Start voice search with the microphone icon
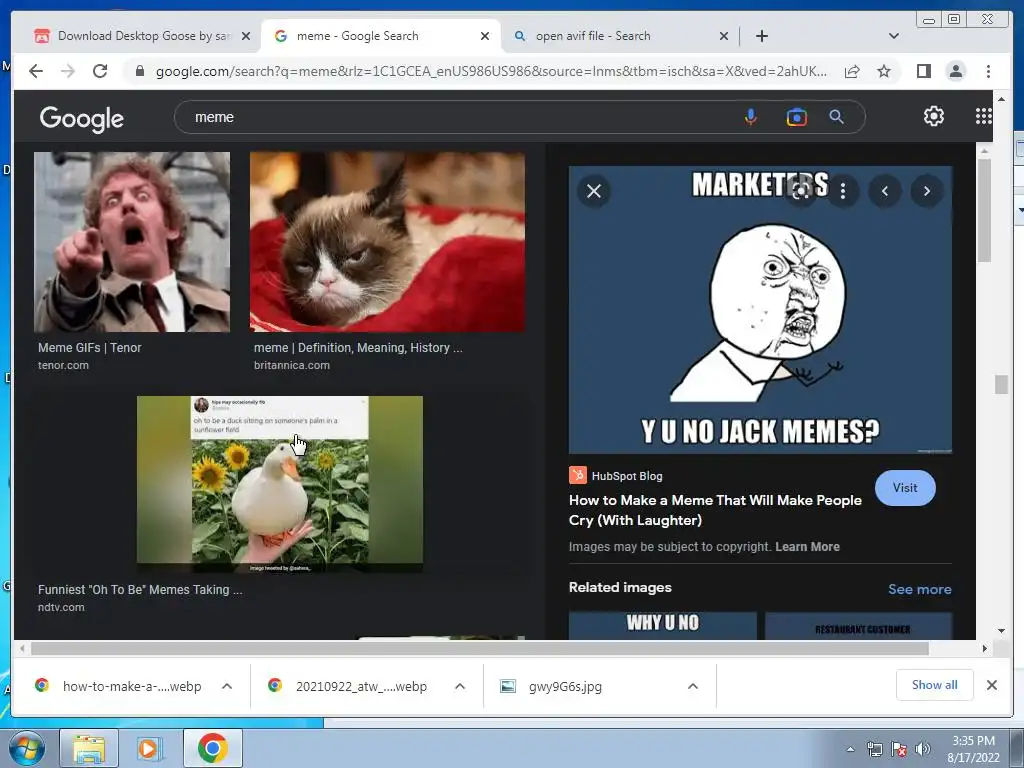Screen dimensions: 1024x768 [750, 117]
